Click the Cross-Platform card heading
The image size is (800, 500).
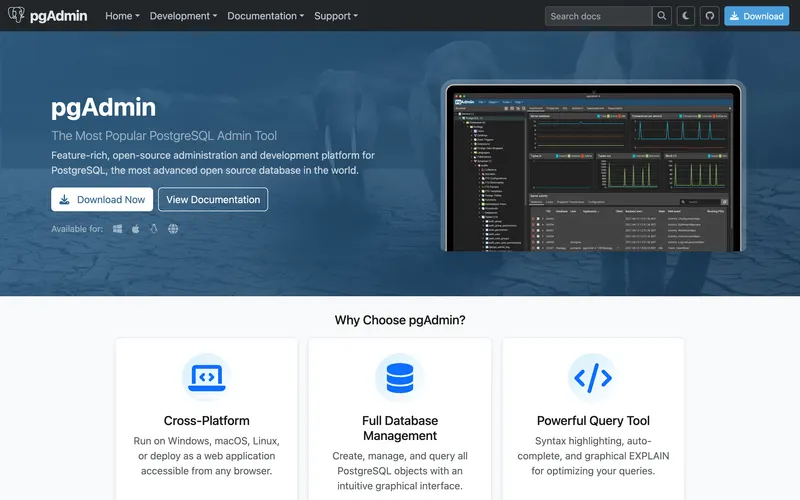click(x=207, y=421)
